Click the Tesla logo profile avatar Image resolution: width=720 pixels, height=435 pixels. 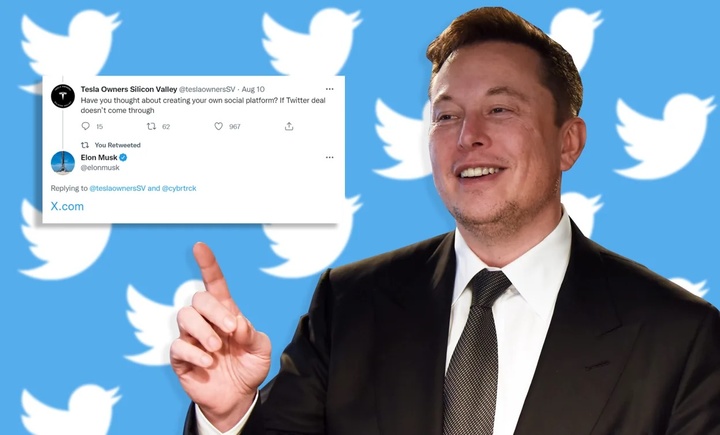pos(63,96)
